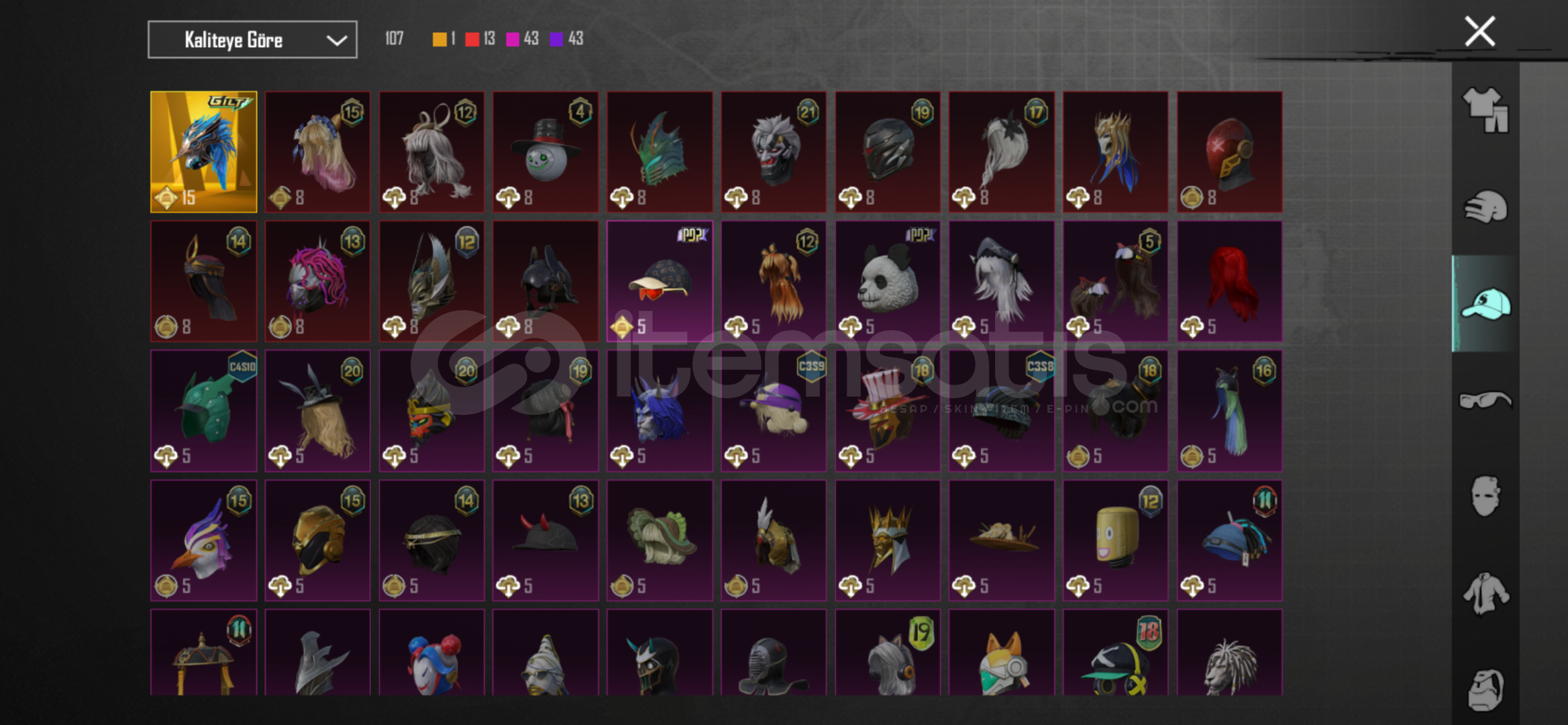Pick the green C4S10 helmet
This screenshot has width=1568, height=725.
[204, 411]
